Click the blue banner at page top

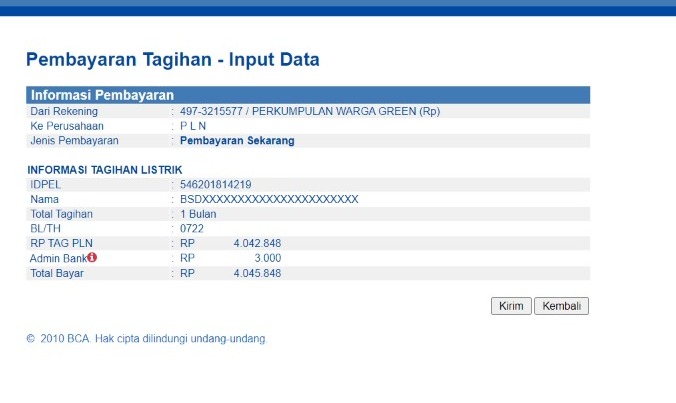pos(338,8)
